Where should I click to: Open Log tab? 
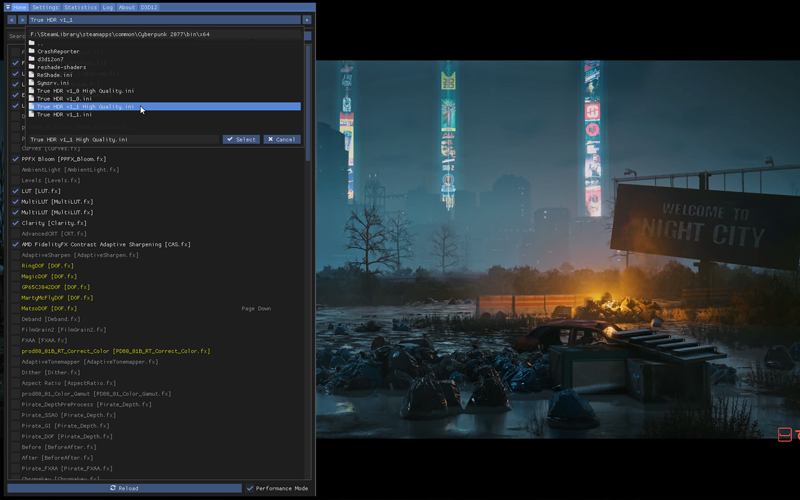pyautogui.click(x=108, y=7)
